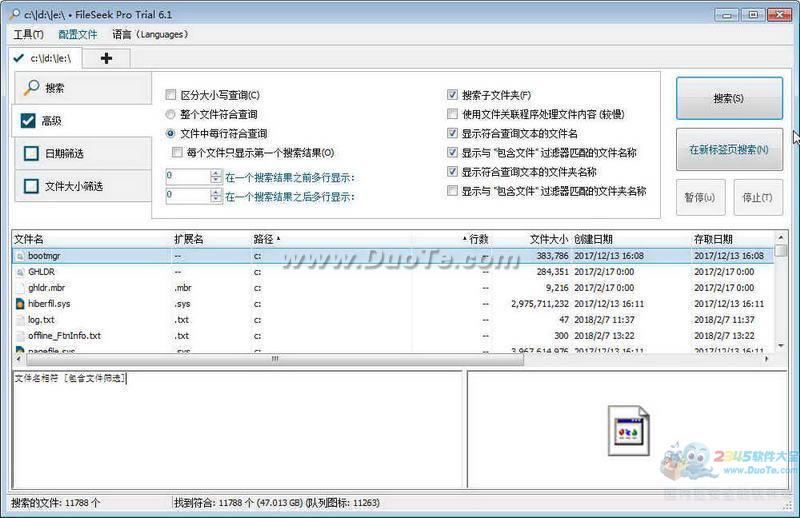800x518 pixels.
Task: Select the 文件中每行符合查询 radio button
Action: click(x=170, y=134)
